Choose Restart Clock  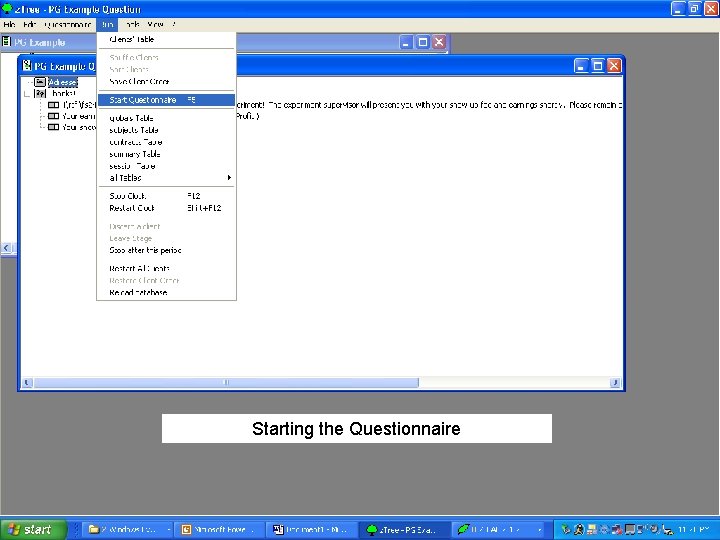point(166,208)
